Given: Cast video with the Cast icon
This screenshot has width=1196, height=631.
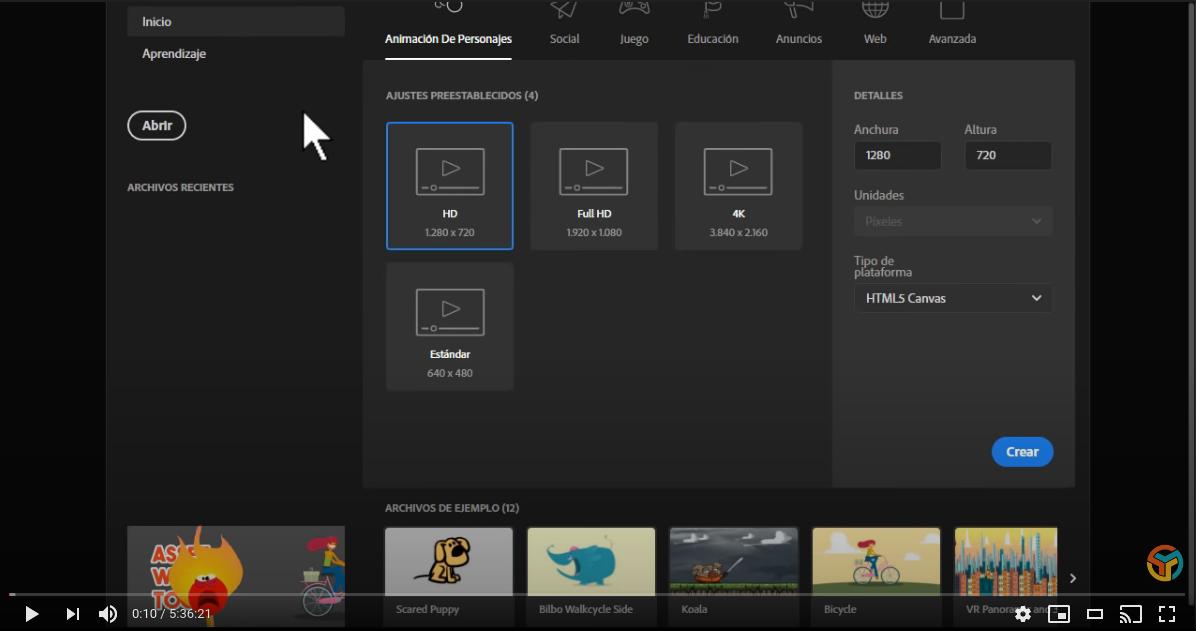Looking at the screenshot, I should coord(1130,613).
